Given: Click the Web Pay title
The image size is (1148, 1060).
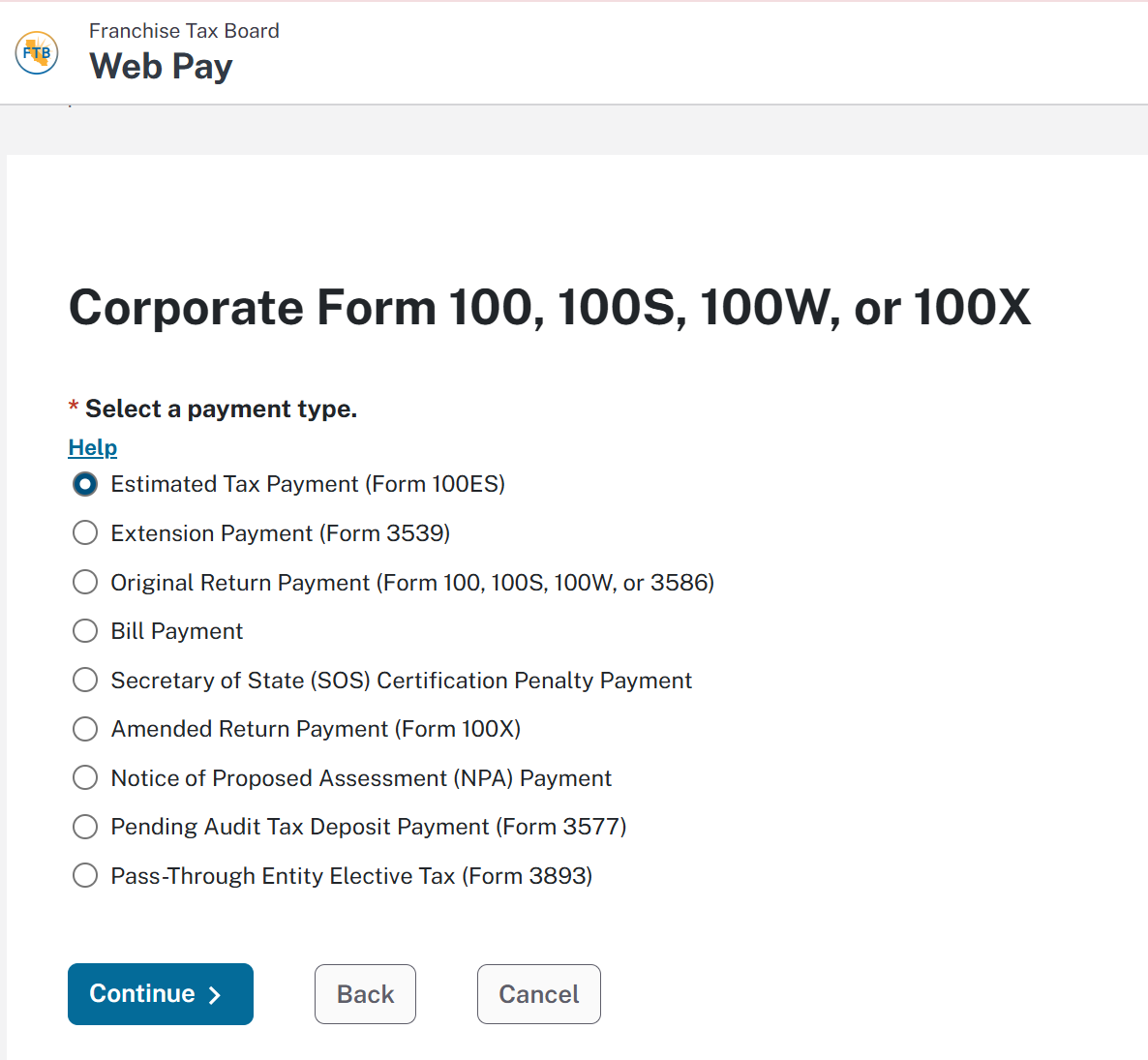Looking at the screenshot, I should click(161, 67).
